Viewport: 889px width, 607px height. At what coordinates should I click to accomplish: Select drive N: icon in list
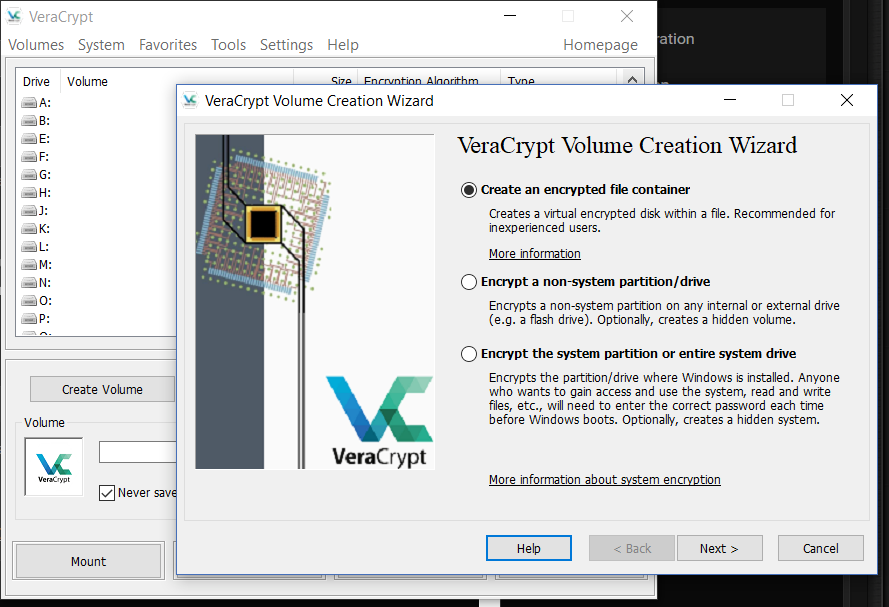(29, 283)
